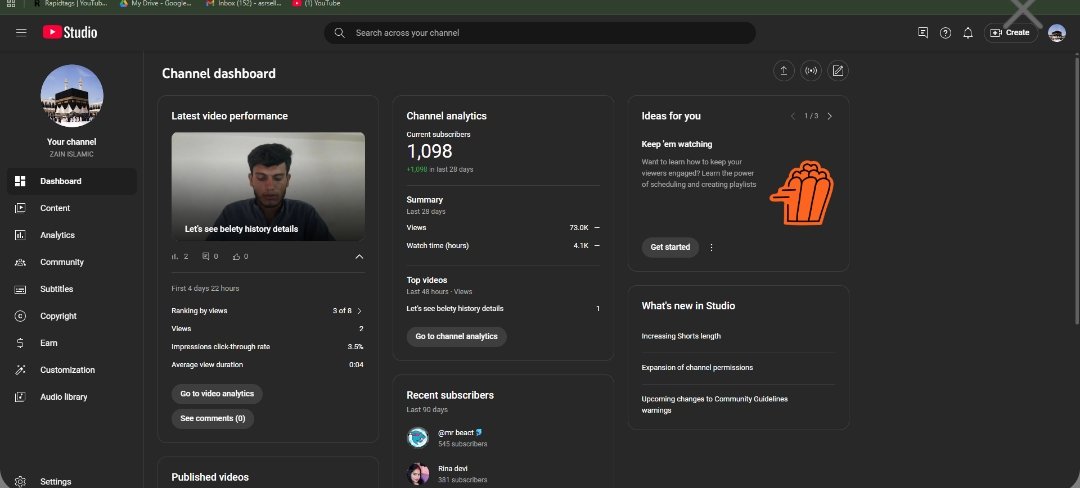Image resolution: width=1080 pixels, height=488 pixels.
Task: Click the video views count icon
Action: click(x=174, y=256)
